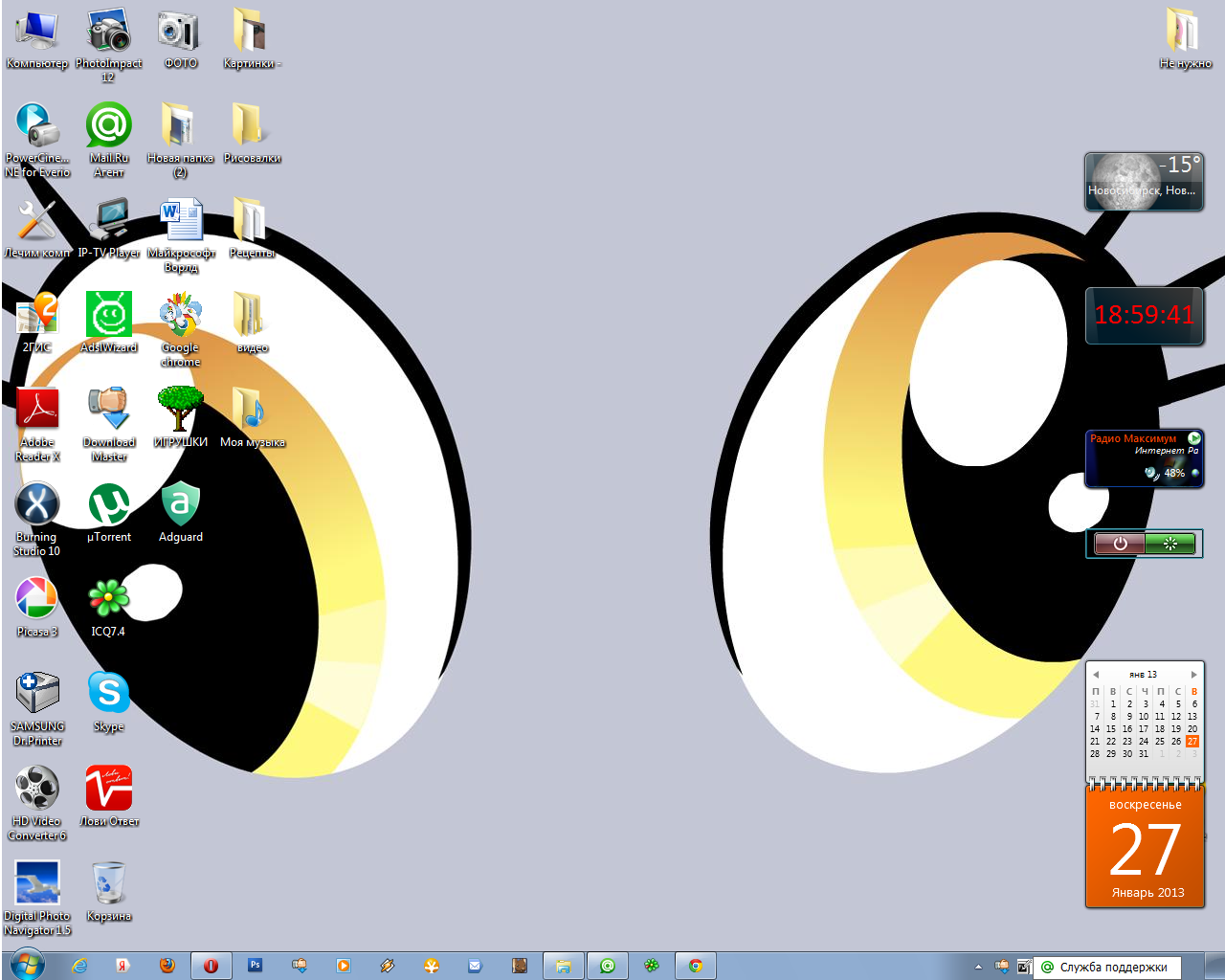Launch Adobe Reader X
Viewport: 1225px width, 980px height.
36,424
